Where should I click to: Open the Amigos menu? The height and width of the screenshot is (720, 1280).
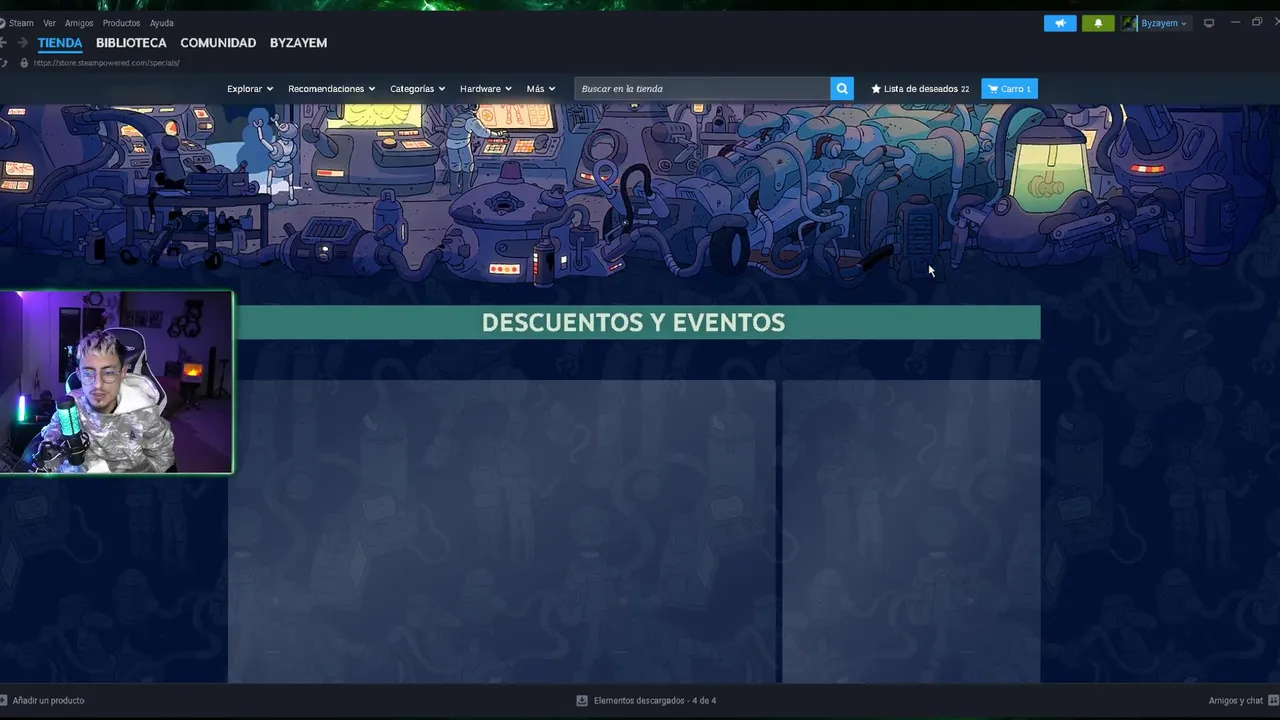tap(79, 23)
